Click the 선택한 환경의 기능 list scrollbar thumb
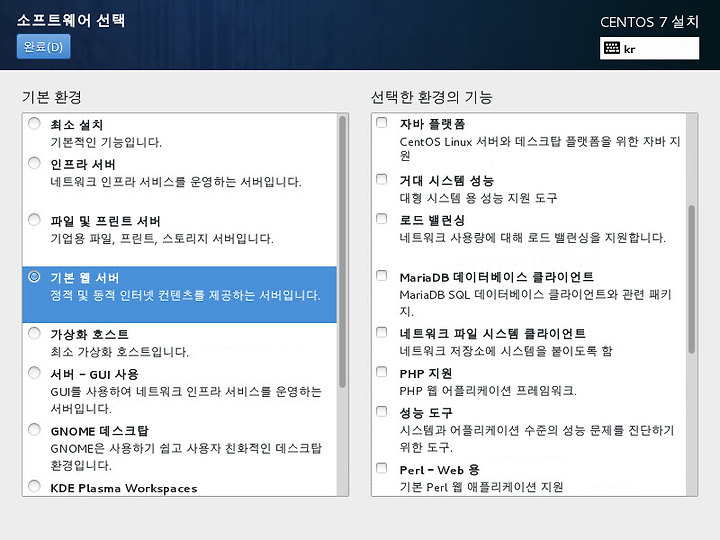 [x=692, y=279]
